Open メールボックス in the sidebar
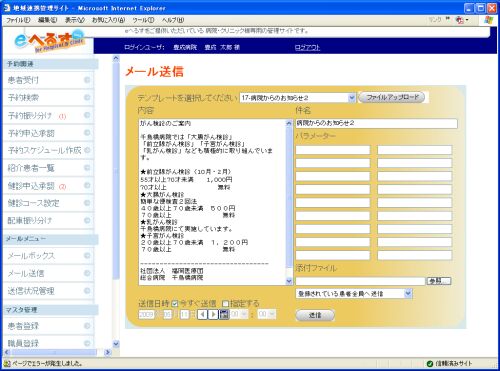The height and width of the screenshot is (371, 500). pyautogui.click(x=48, y=256)
